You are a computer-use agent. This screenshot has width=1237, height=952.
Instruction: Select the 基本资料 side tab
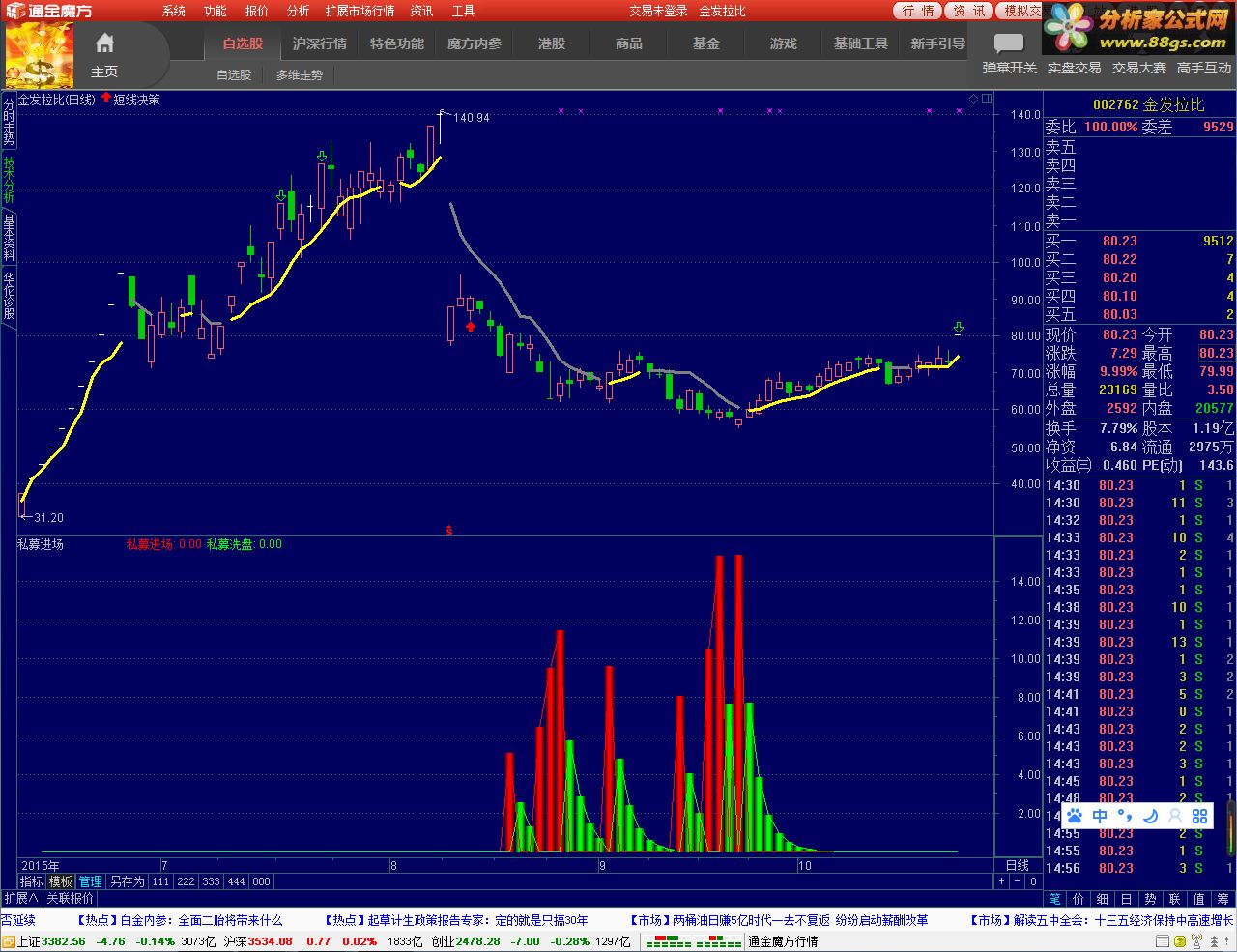(x=9, y=238)
